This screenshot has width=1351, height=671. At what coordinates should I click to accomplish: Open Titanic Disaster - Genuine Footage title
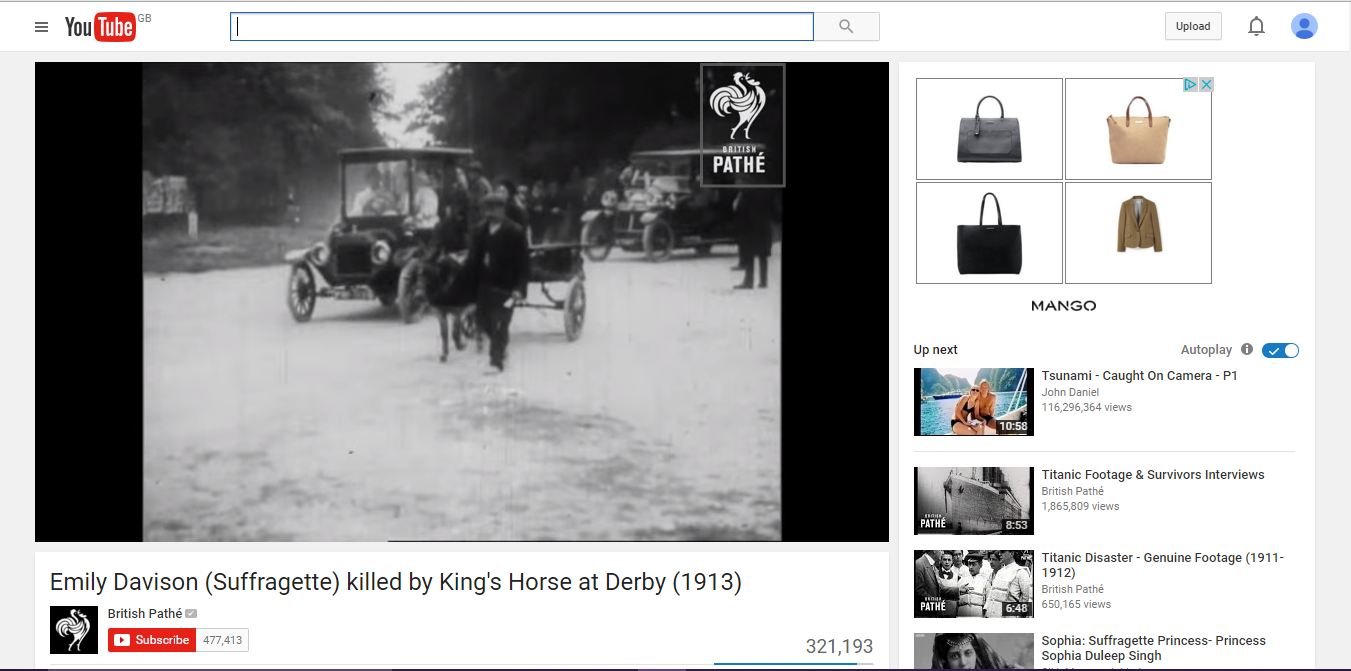tap(1163, 565)
